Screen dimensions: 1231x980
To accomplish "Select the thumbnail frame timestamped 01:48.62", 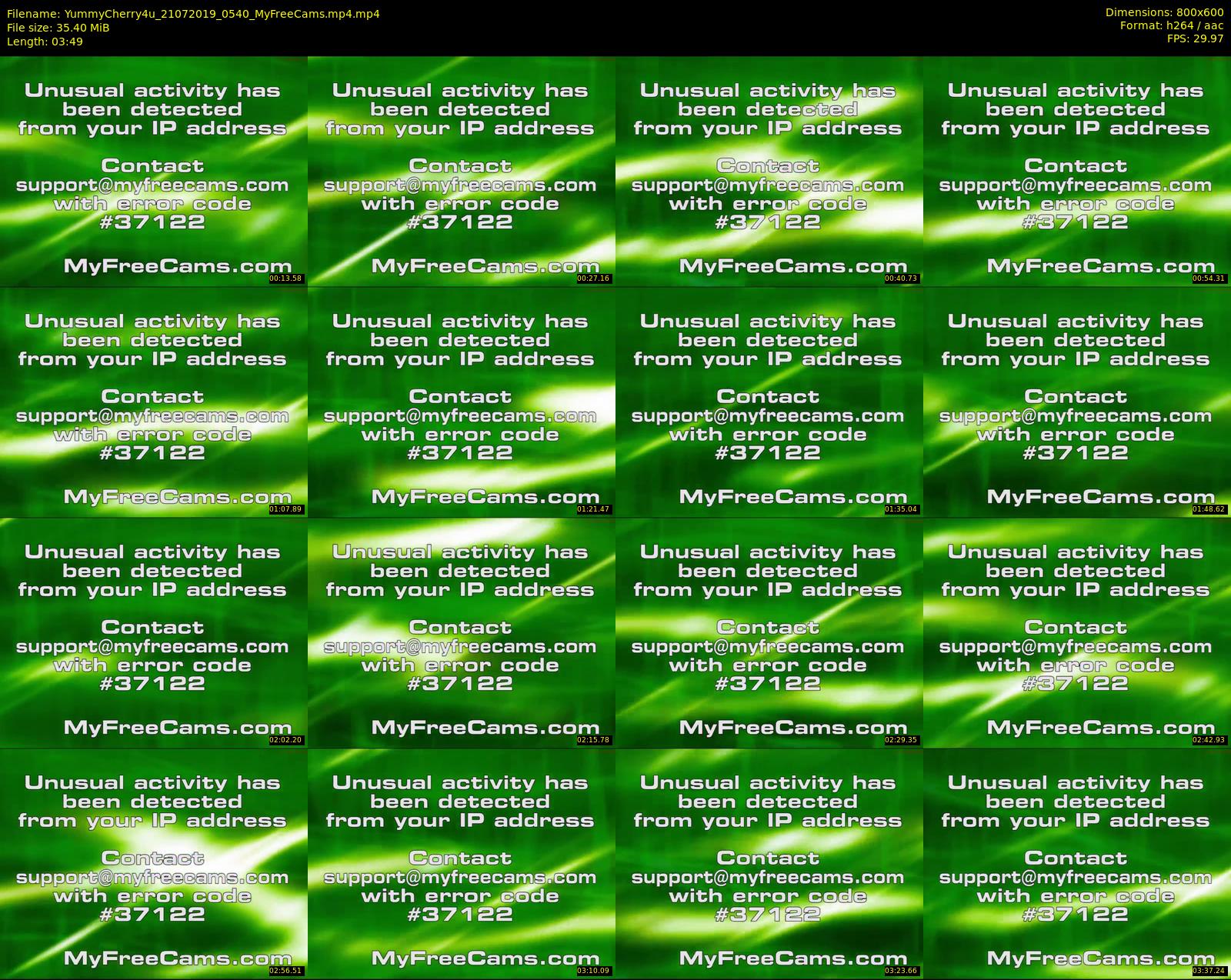I will click(x=1077, y=402).
